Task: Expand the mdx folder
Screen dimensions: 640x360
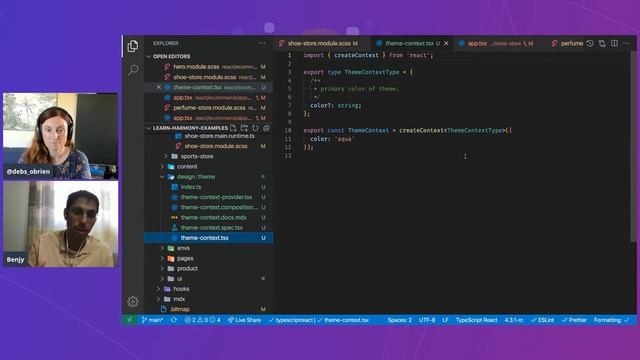Action: click(x=159, y=299)
